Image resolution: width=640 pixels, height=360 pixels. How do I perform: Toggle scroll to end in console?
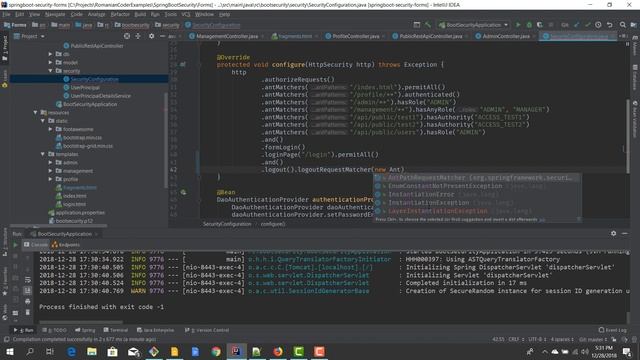tap(28, 291)
